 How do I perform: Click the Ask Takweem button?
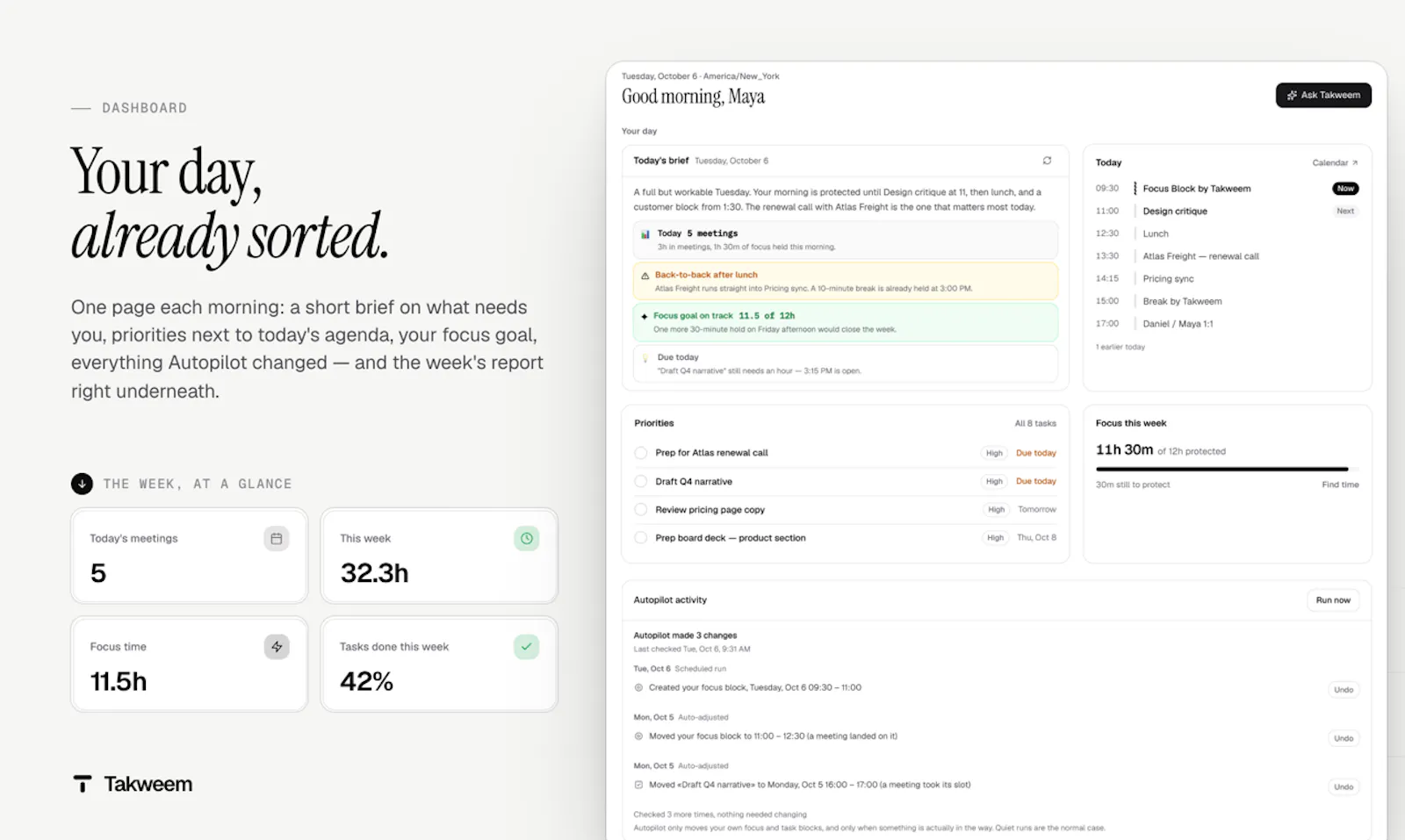(1323, 95)
